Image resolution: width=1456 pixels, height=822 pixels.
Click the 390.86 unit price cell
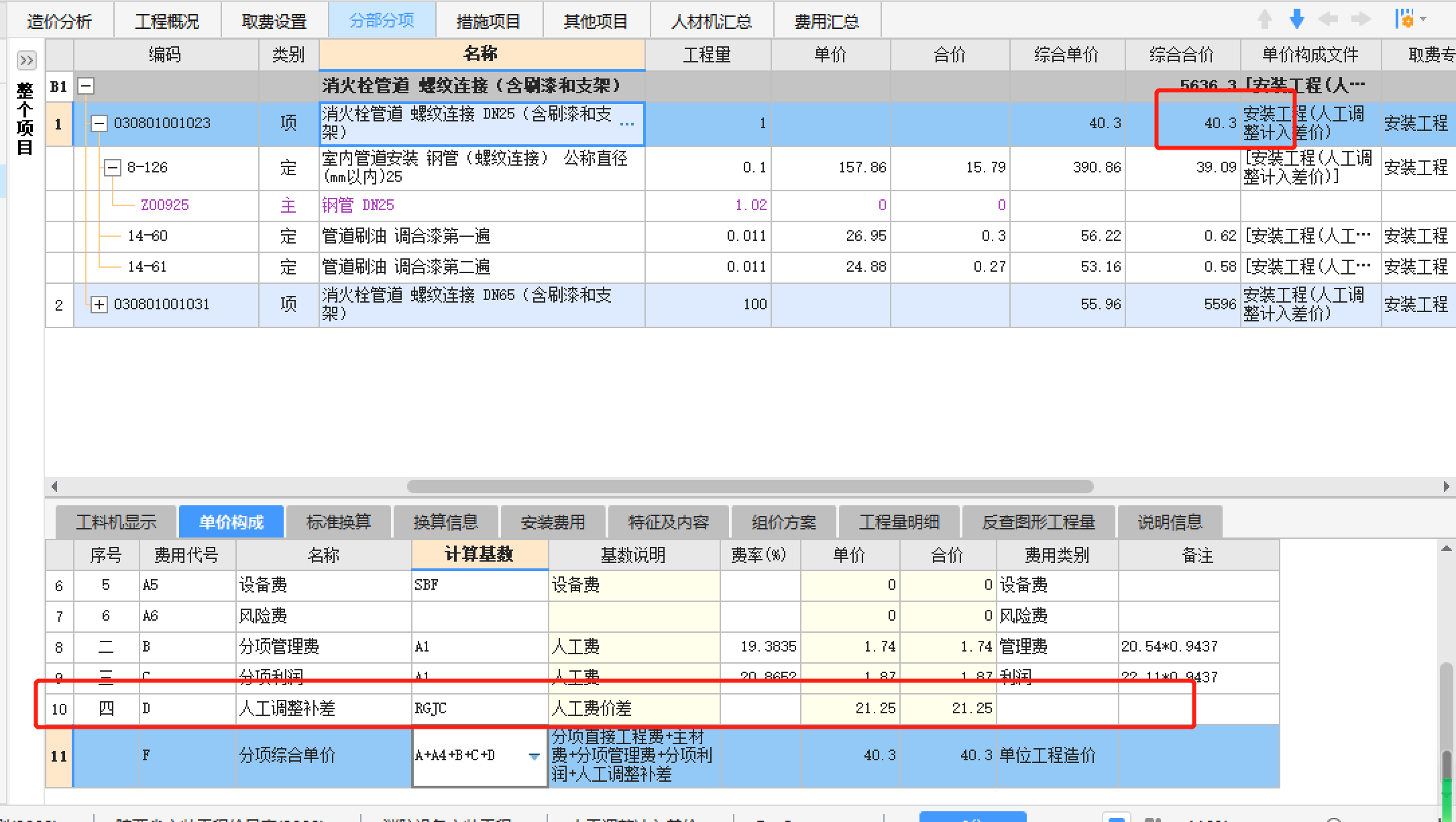1068,168
